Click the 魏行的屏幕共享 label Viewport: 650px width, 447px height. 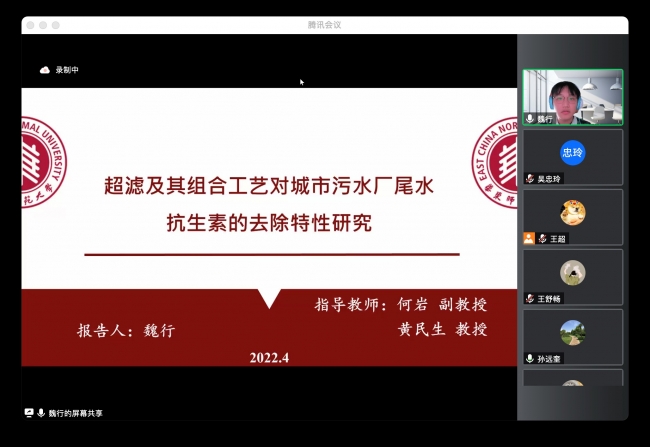(x=76, y=413)
